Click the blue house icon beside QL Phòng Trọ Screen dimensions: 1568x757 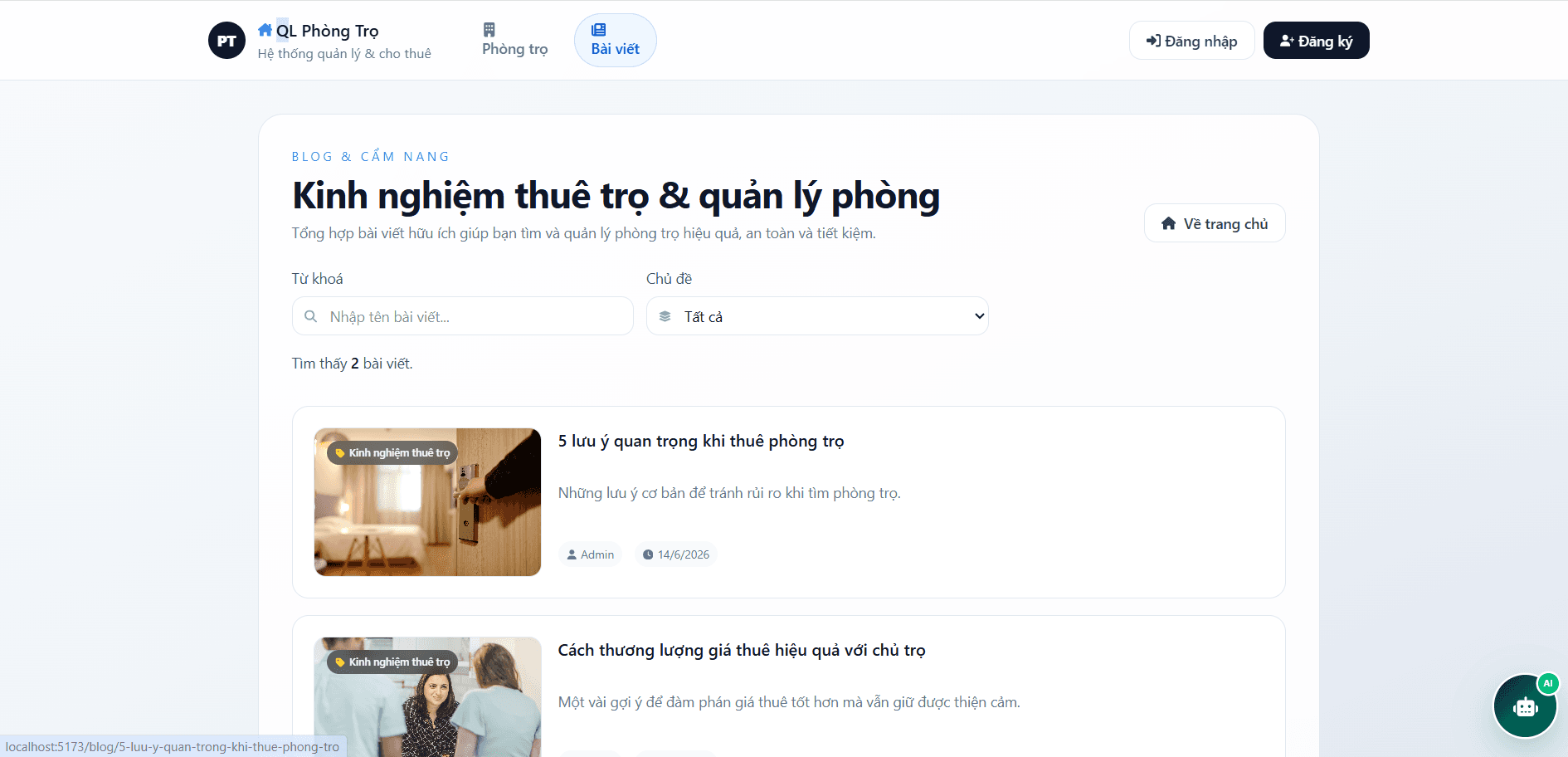265,30
